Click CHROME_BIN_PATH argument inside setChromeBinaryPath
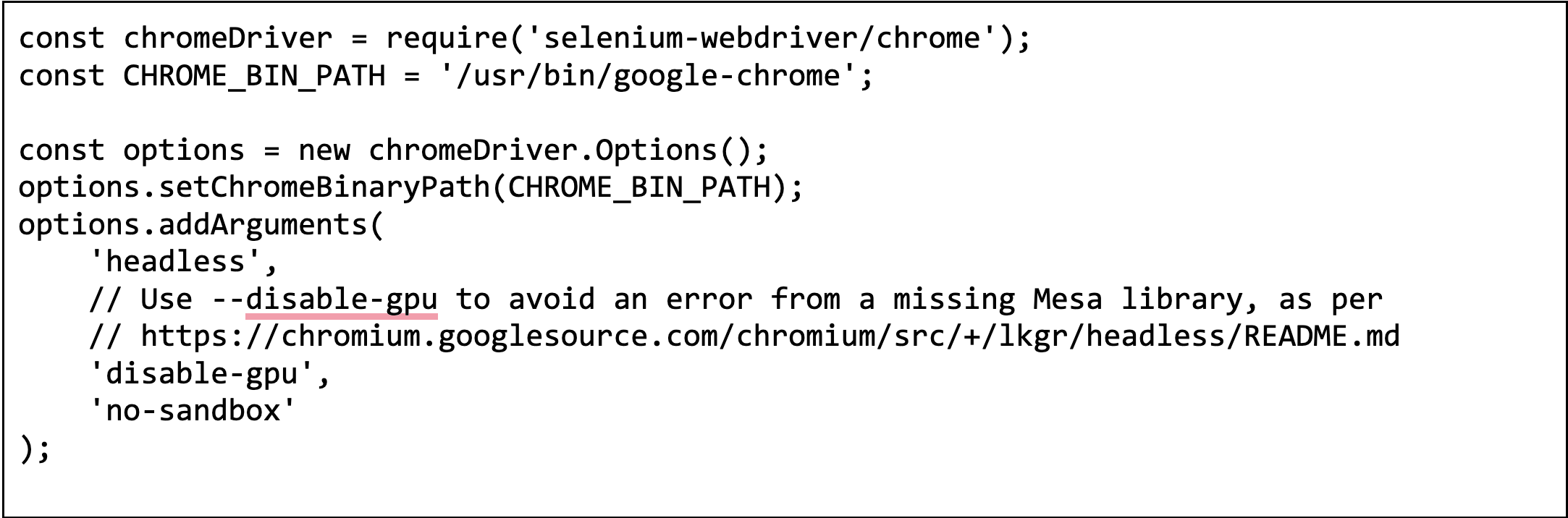The image size is (1568, 518). 638,187
